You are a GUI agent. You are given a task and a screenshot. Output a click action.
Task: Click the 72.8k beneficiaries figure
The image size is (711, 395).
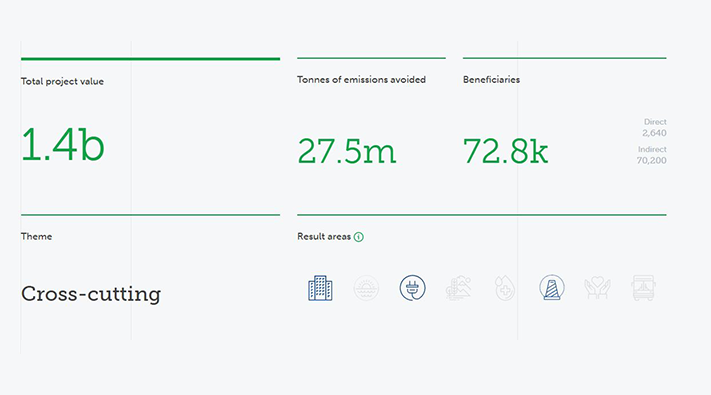pyautogui.click(x=506, y=151)
